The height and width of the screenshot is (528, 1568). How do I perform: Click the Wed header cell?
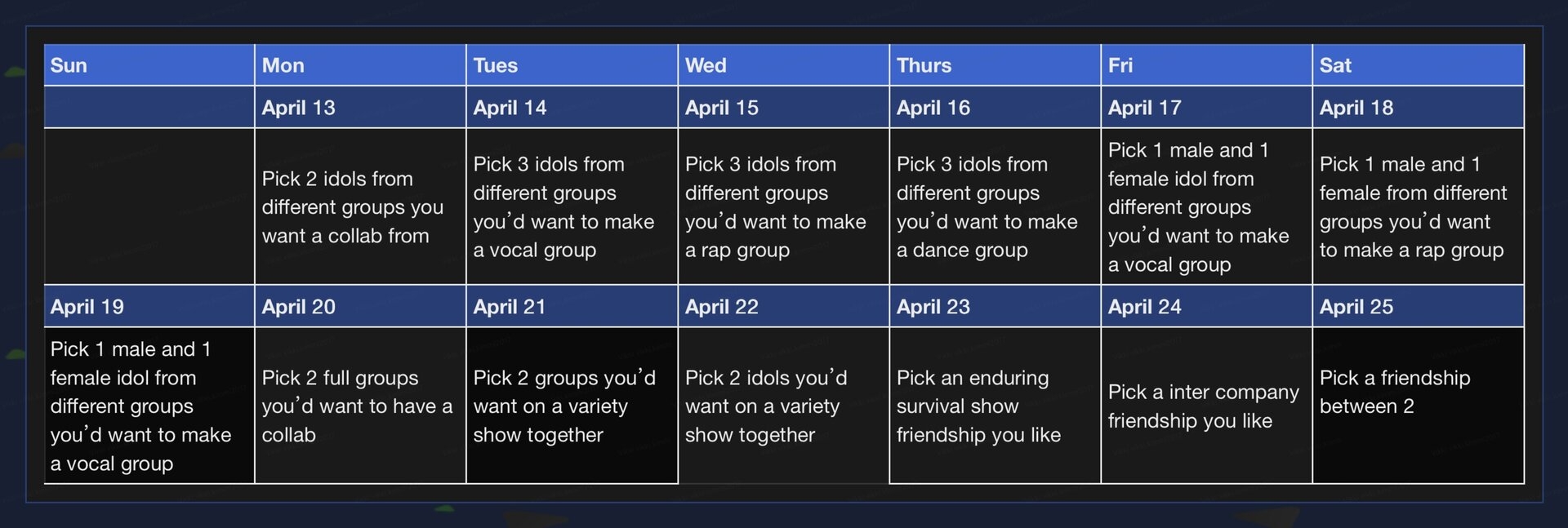[x=783, y=65]
